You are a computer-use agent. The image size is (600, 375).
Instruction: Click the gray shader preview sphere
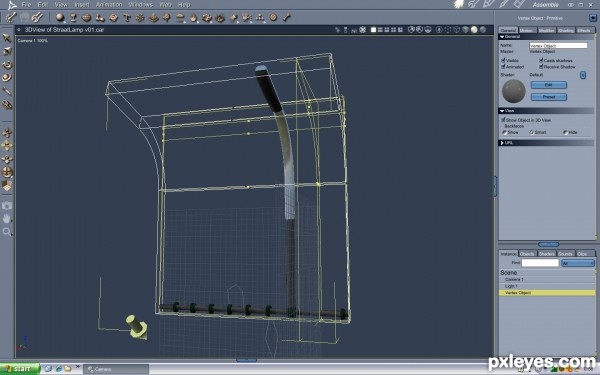[x=514, y=91]
